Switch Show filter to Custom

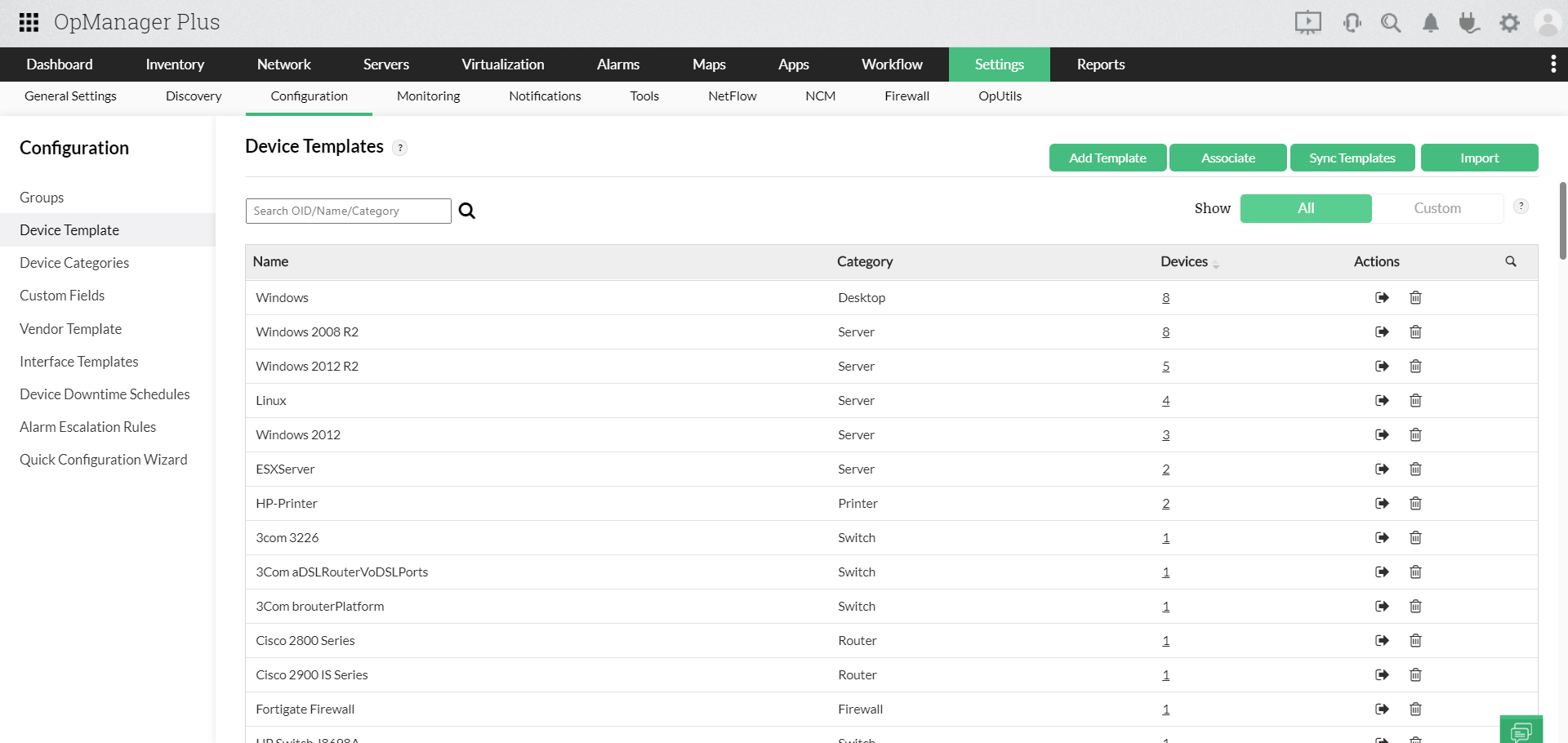pos(1438,208)
